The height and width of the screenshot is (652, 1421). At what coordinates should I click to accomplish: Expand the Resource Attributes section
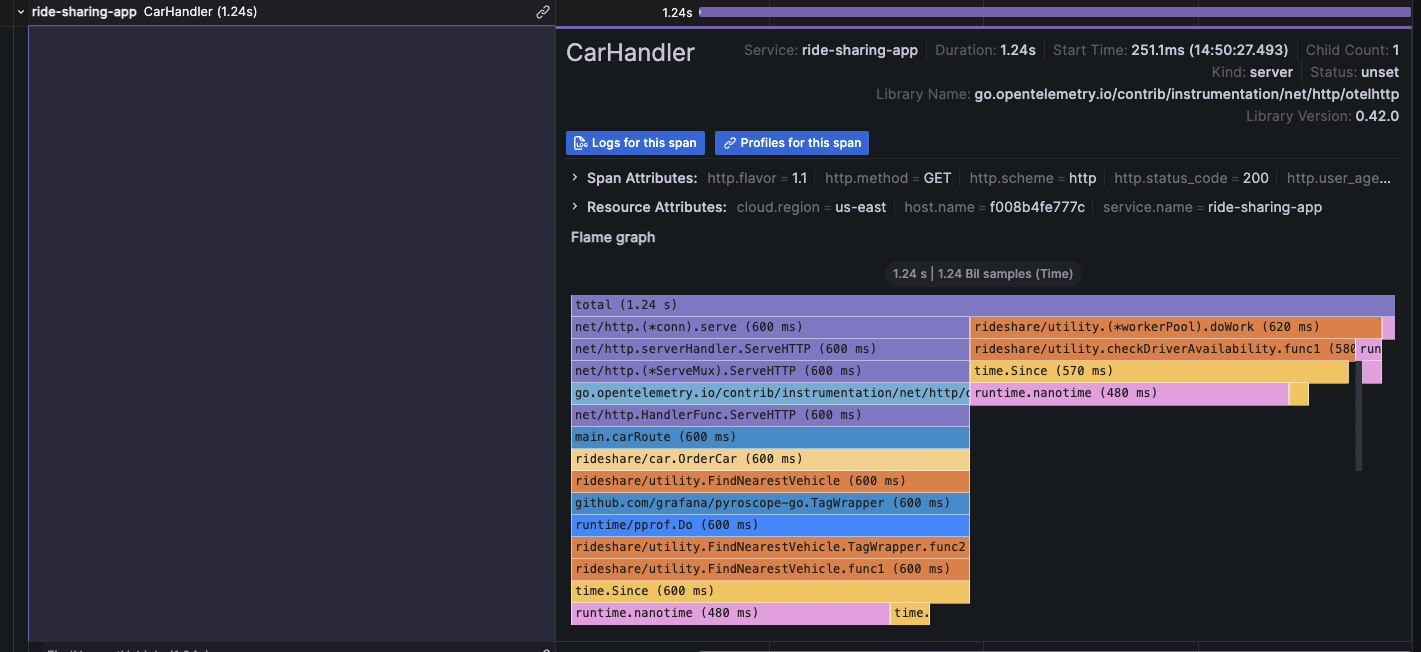click(575, 207)
